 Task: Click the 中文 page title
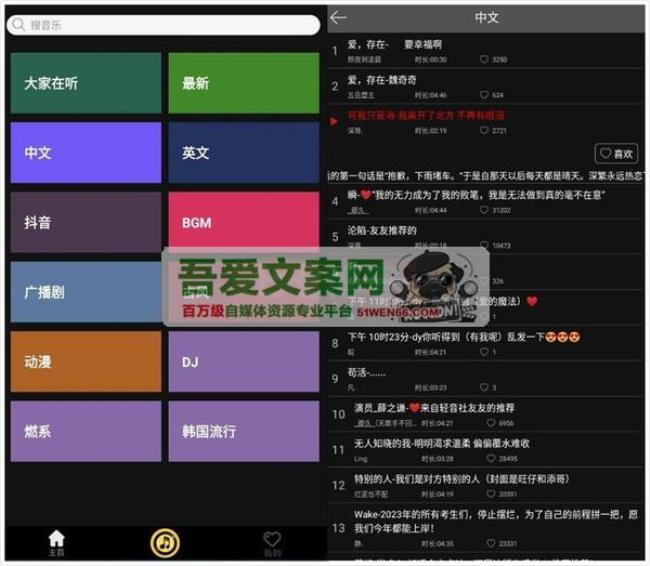point(487,17)
